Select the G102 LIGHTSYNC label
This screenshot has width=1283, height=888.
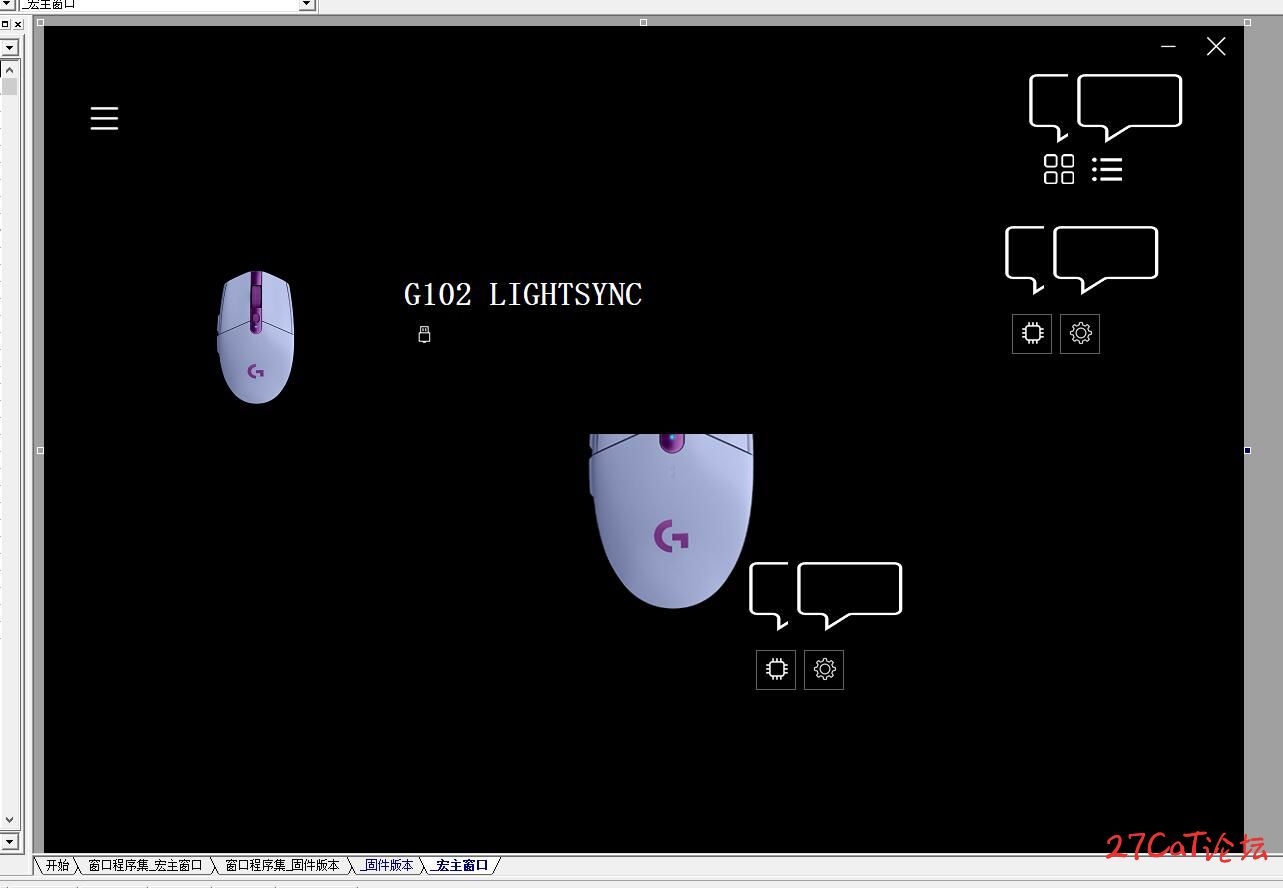[x=523, y=295]
